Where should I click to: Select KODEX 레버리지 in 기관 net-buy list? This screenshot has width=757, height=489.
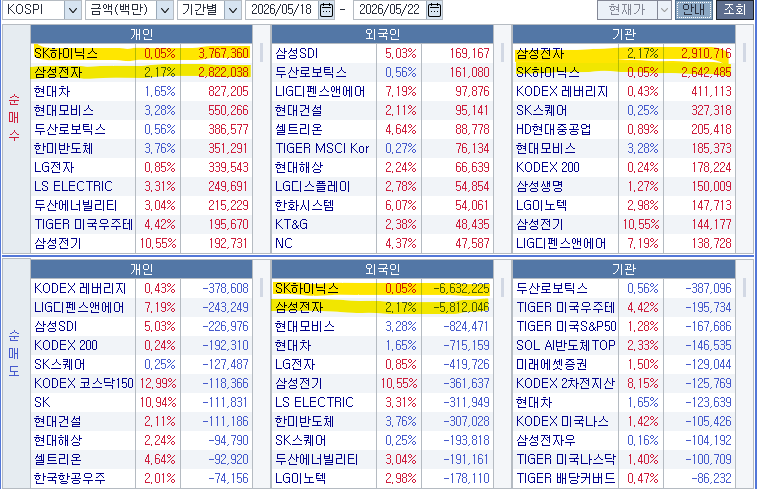[x=562, y=91]
